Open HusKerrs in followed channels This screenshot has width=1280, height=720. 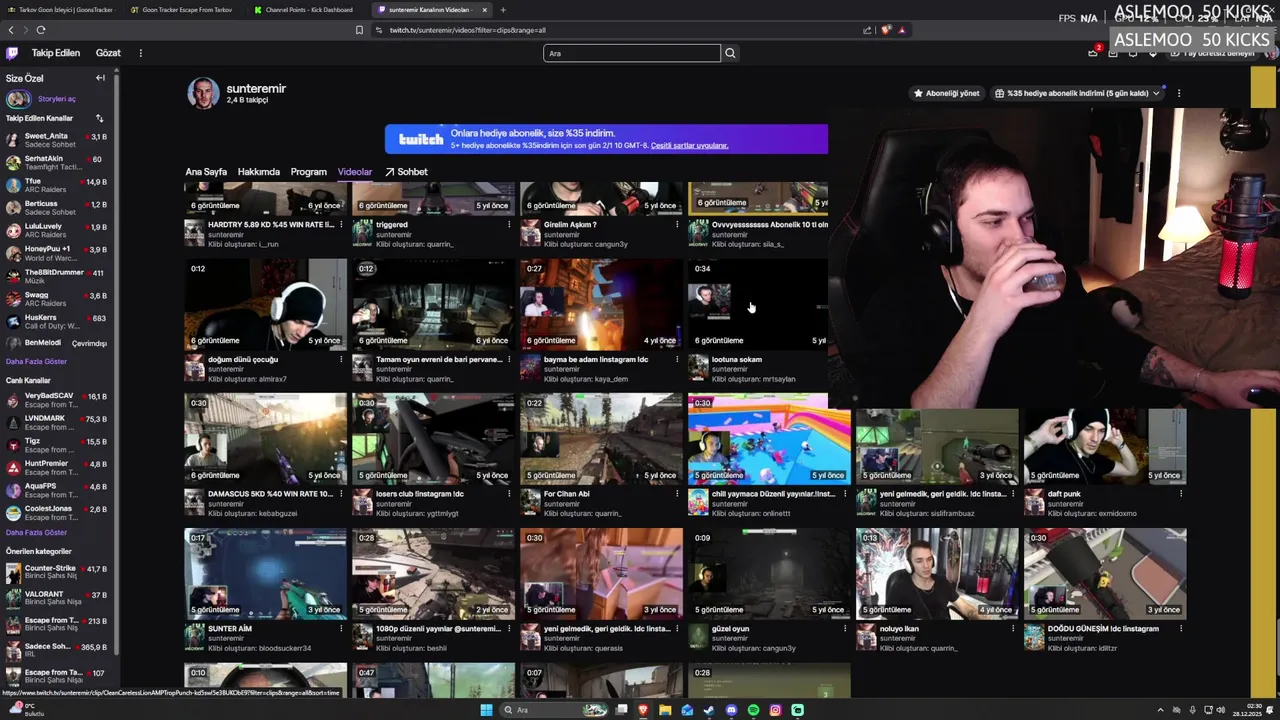tap(56, 321)
